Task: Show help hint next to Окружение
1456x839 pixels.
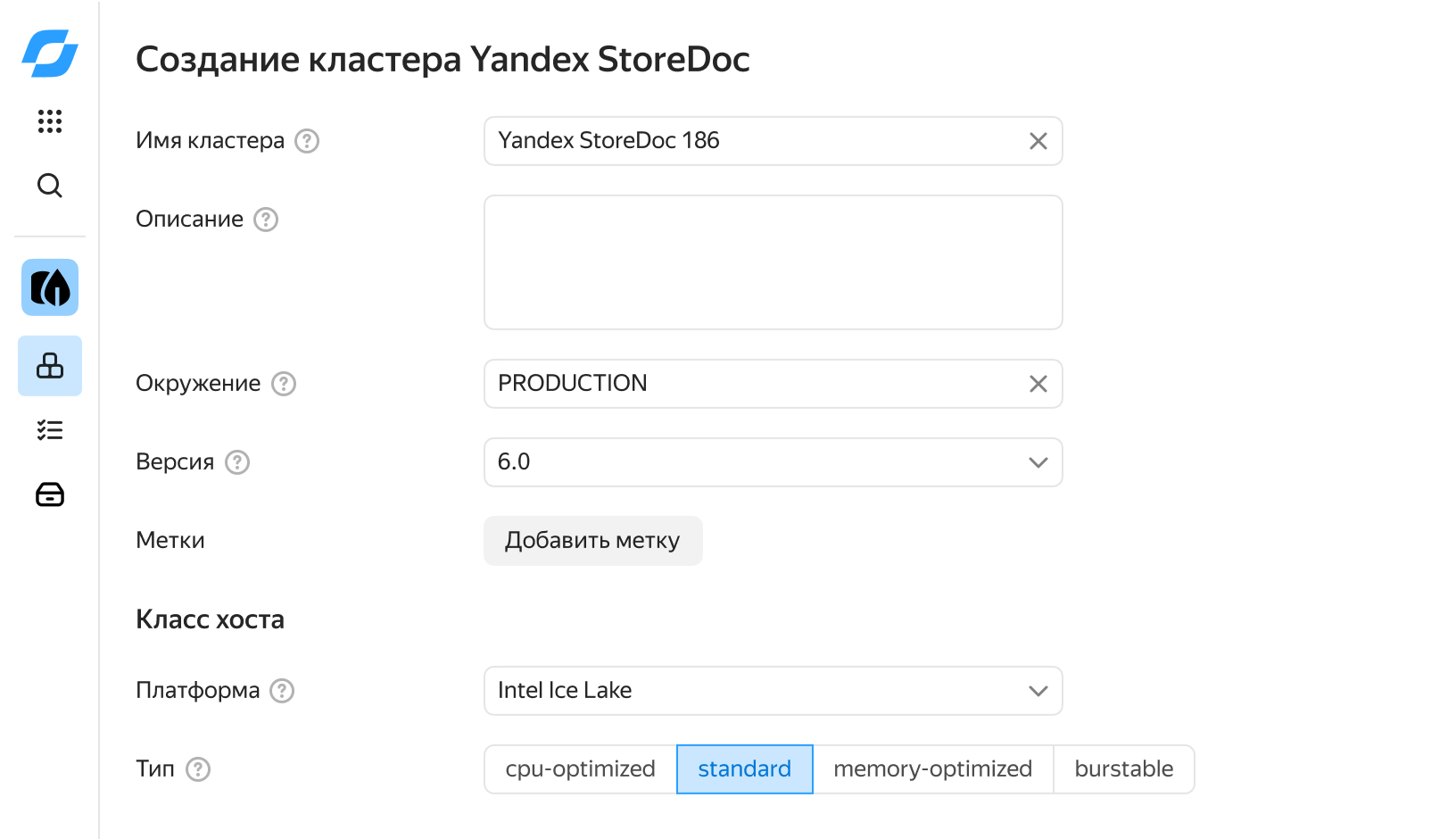Action: pyautogui.click(x=284, y=384)
